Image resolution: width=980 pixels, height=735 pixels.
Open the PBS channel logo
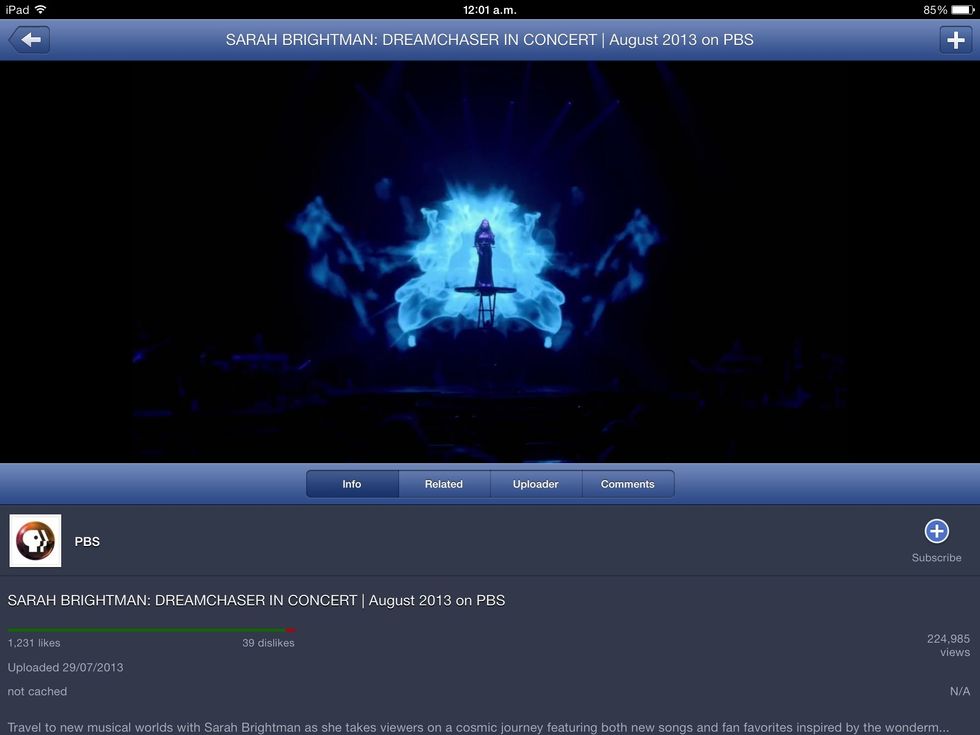pos(35,541)
